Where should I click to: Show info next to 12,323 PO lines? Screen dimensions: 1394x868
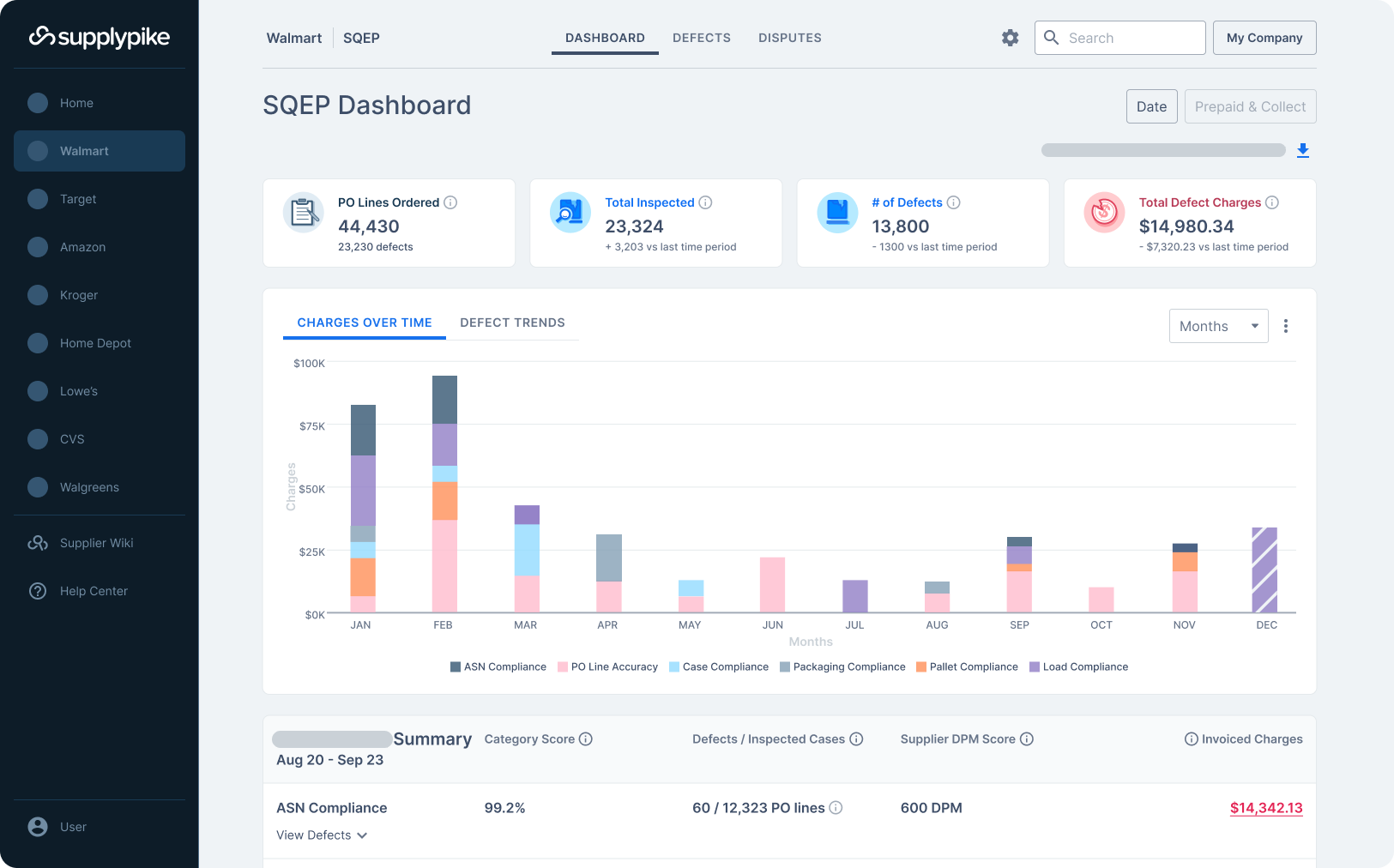pos(836,808)
